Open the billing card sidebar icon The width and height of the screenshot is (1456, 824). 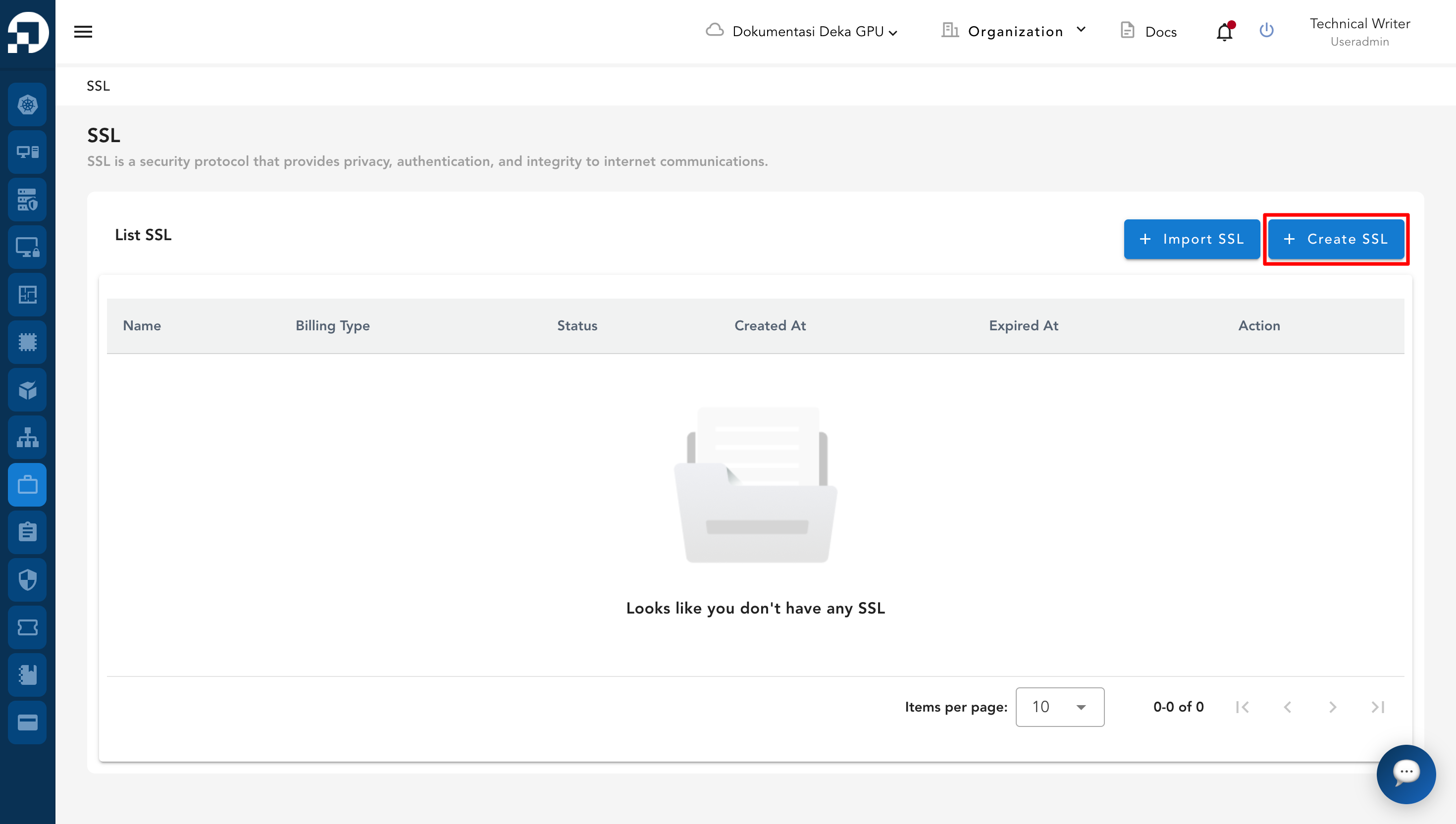click(27, 722)
